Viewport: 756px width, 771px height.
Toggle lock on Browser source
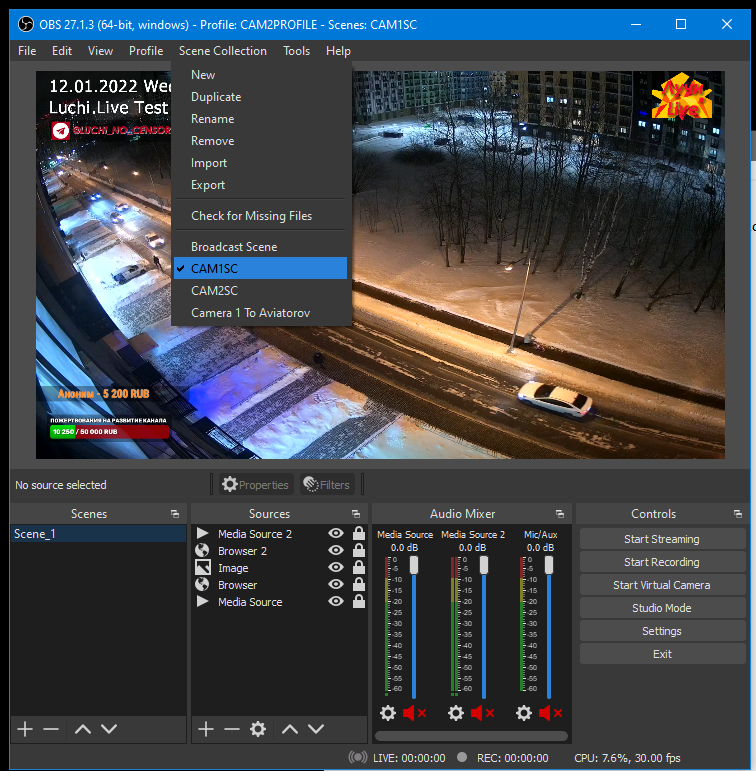pyautogui.click(x=359, y=584)
